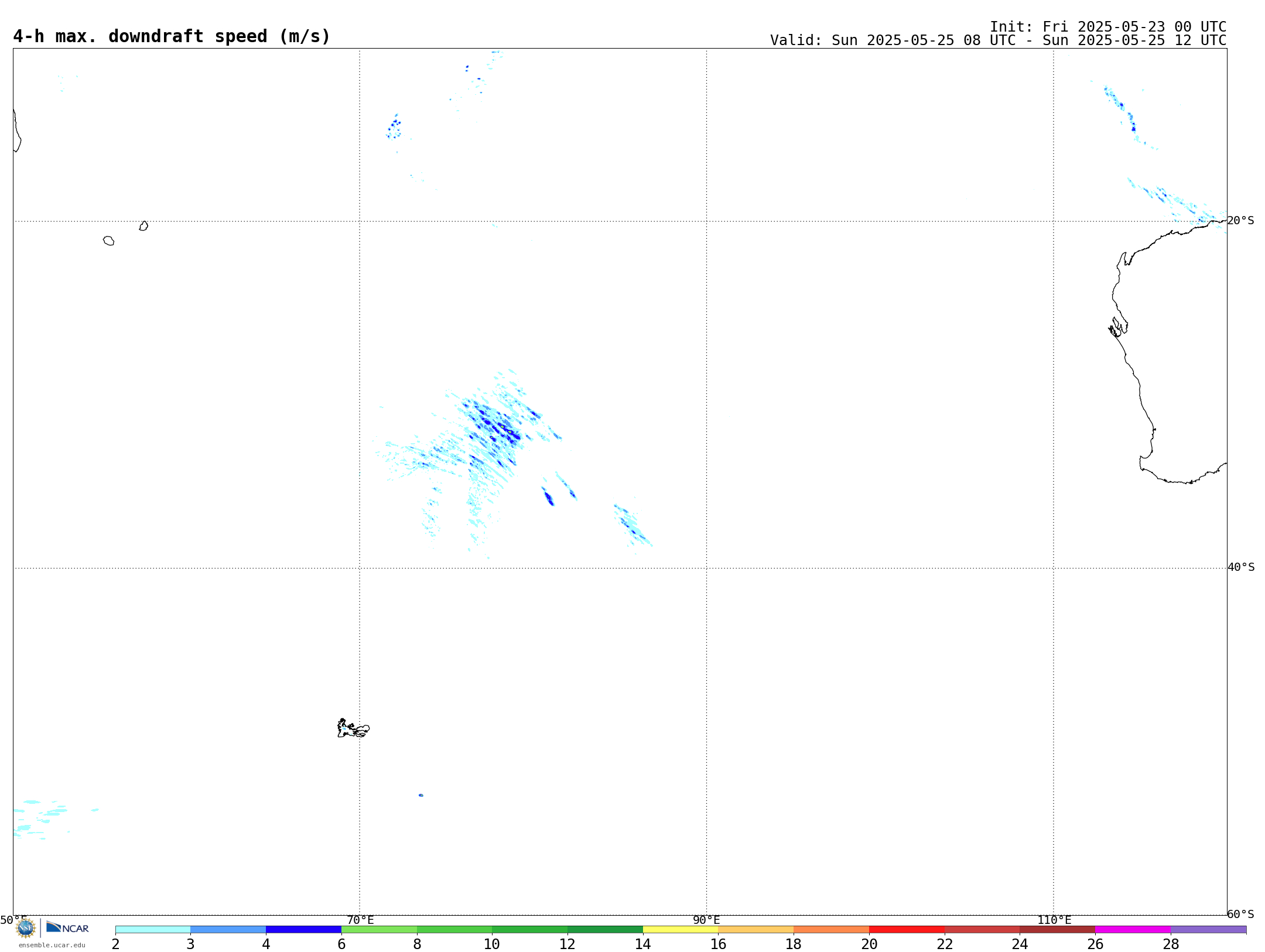Click the 110°E longitude label

(1054, 920)
